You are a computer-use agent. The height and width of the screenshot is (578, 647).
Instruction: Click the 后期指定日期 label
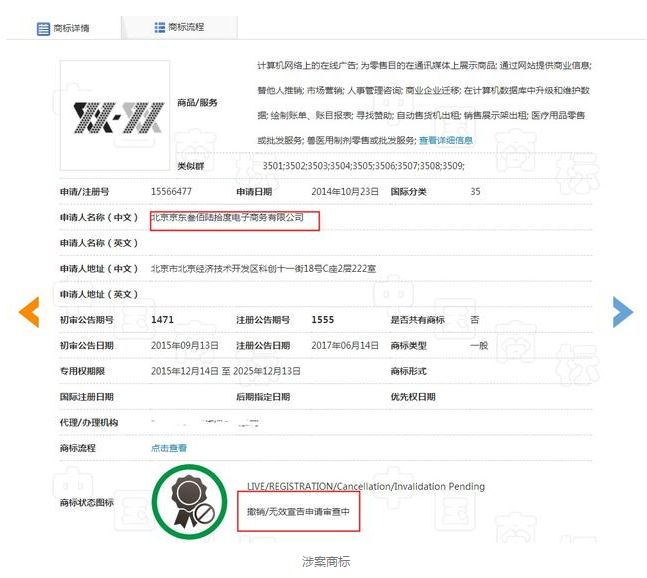coord(263,397)
